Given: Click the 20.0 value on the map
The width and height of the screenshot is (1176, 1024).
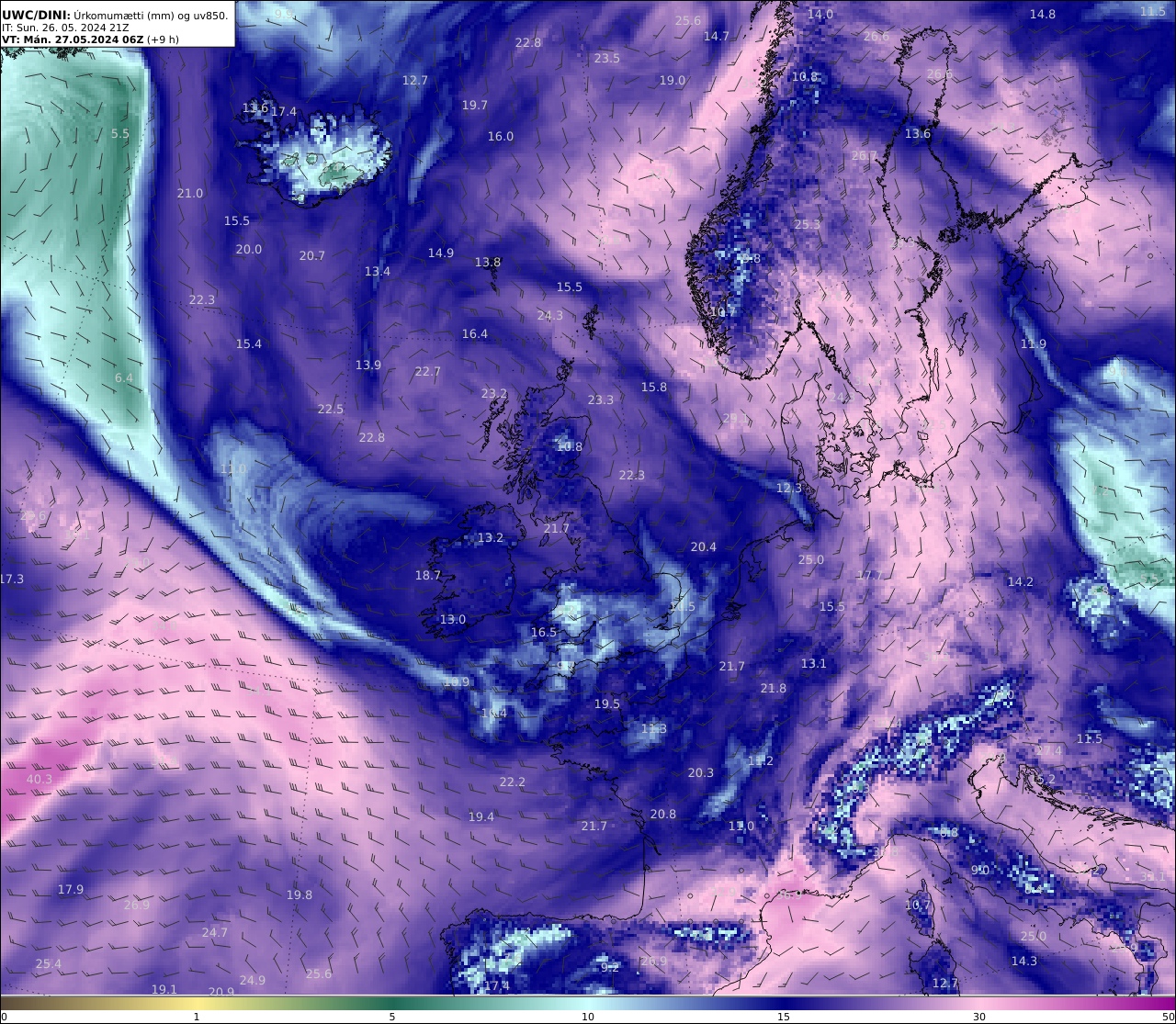Looking at the screenshot, I should (248, 249).
